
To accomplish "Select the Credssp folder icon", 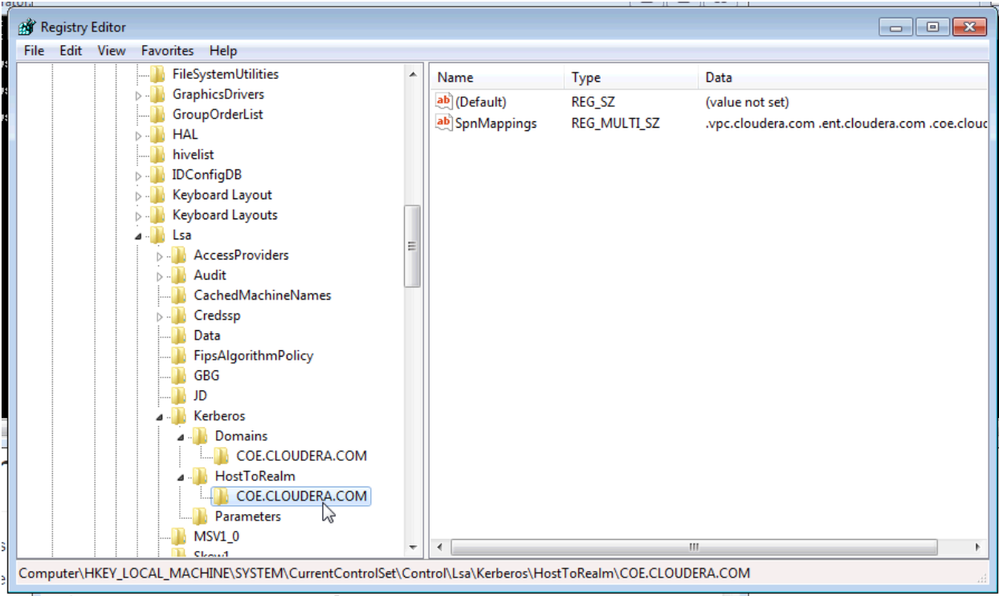I will (x=179, y=316).
